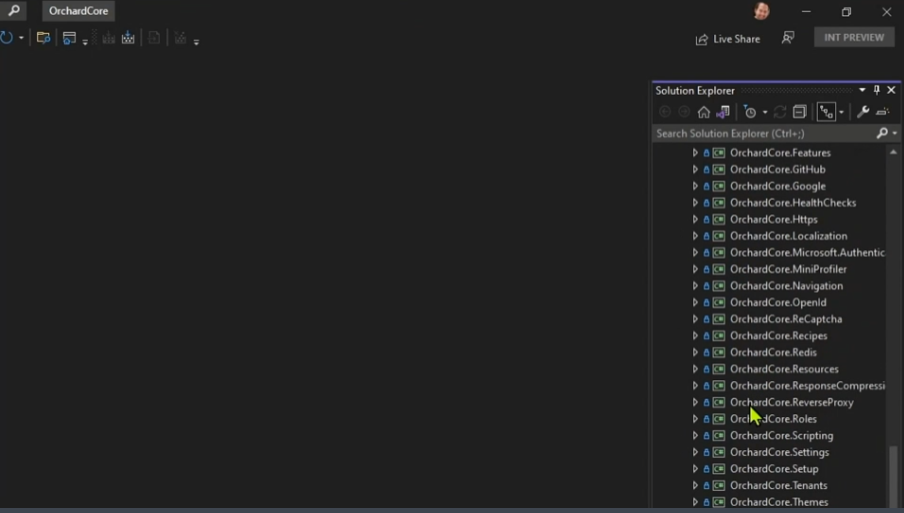The width and height of the screenshot is (904, 513).
Task: Toggle auto-hide pin for Solution Explorer
Action: (x=876, y=90)
